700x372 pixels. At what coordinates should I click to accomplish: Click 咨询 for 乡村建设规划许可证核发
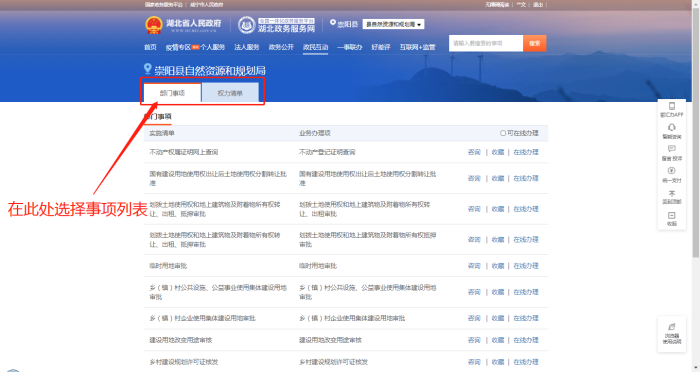(474, 362)
